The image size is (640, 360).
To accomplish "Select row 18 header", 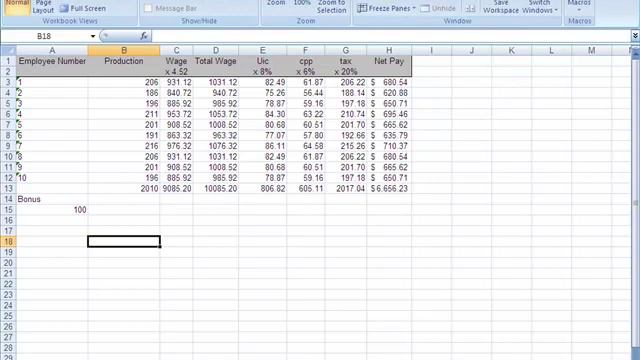I will (8, 242).
